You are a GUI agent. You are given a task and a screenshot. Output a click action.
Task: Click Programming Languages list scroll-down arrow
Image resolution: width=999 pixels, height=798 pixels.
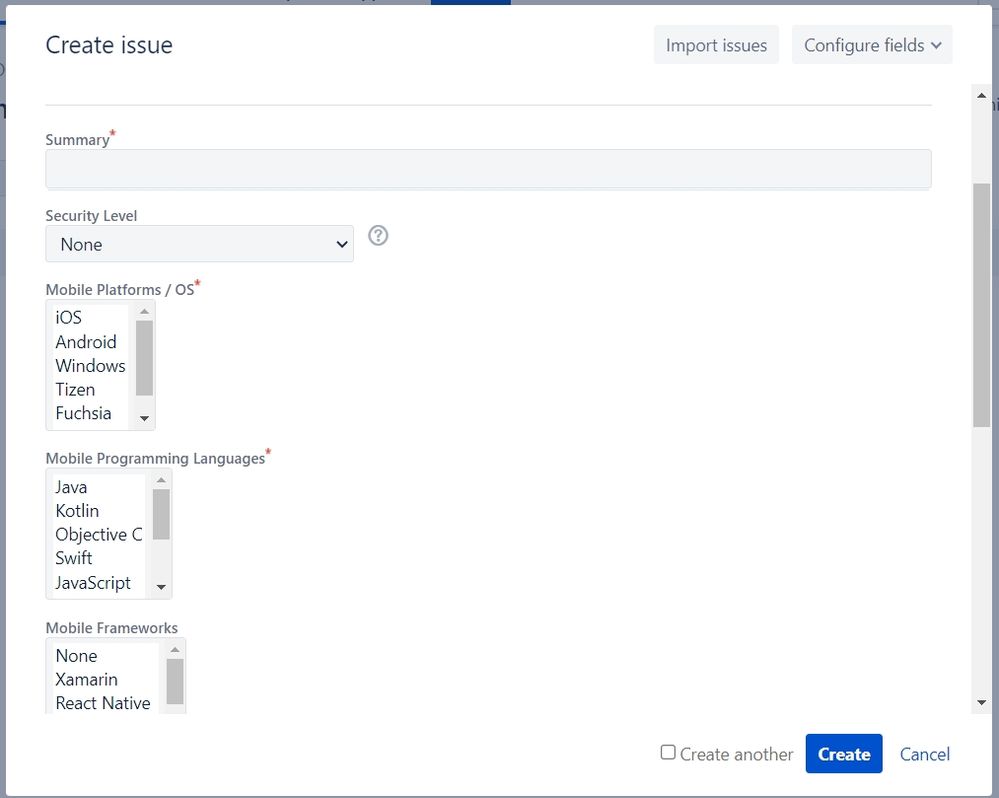point(161,587)
